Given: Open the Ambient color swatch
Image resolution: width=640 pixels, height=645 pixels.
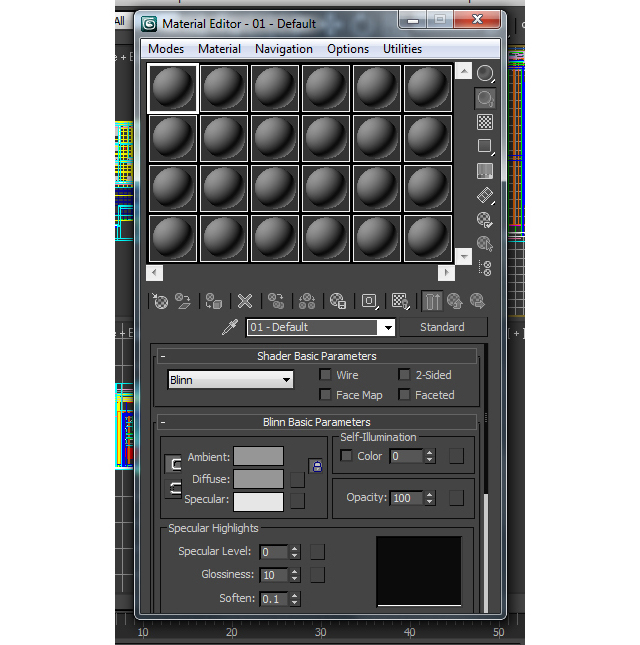Looking at the screenshot, I should click(258, 456).
